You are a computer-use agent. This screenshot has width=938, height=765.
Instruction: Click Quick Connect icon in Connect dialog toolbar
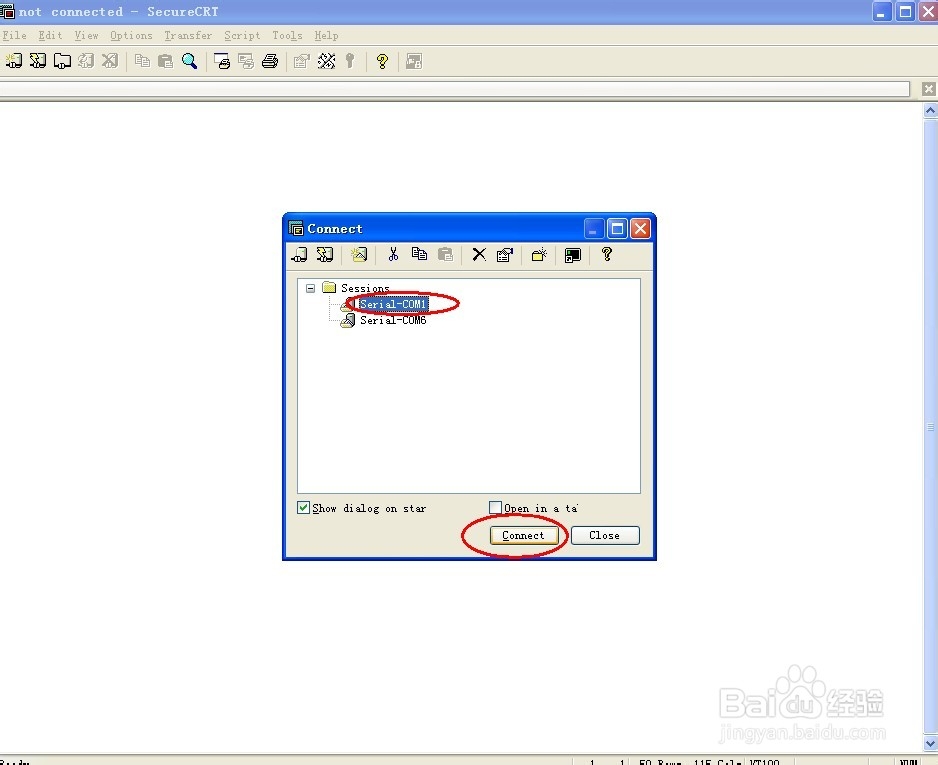[325, 255]
